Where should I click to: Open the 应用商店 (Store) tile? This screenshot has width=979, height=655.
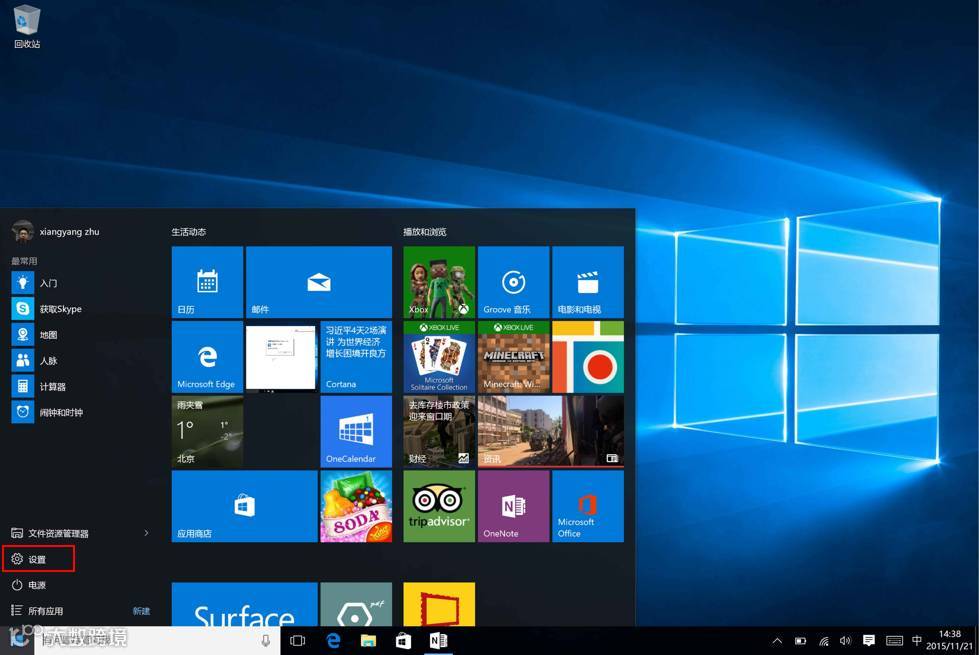[x=245, y=506]
